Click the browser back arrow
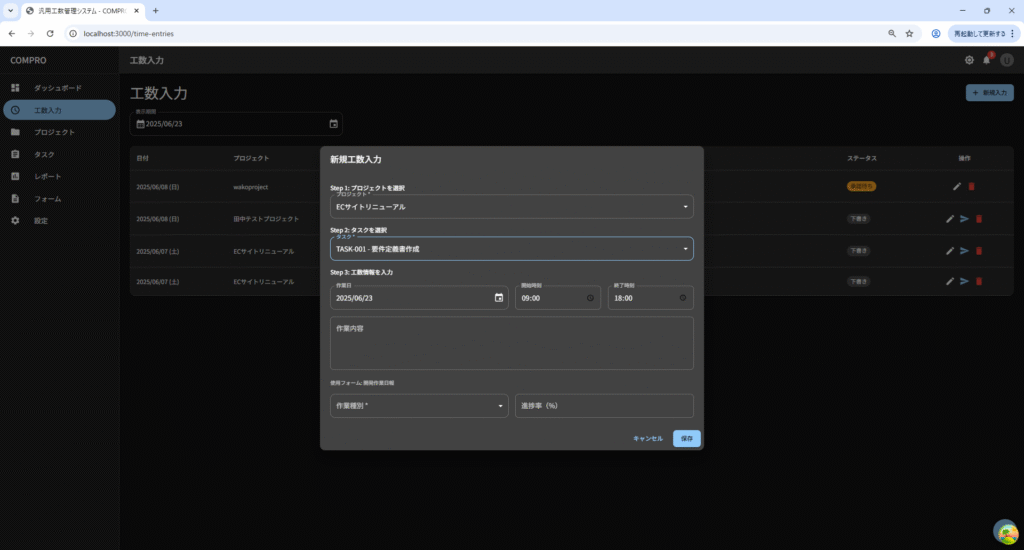This screenshot has height=550, width=1024. coord(12,33)
